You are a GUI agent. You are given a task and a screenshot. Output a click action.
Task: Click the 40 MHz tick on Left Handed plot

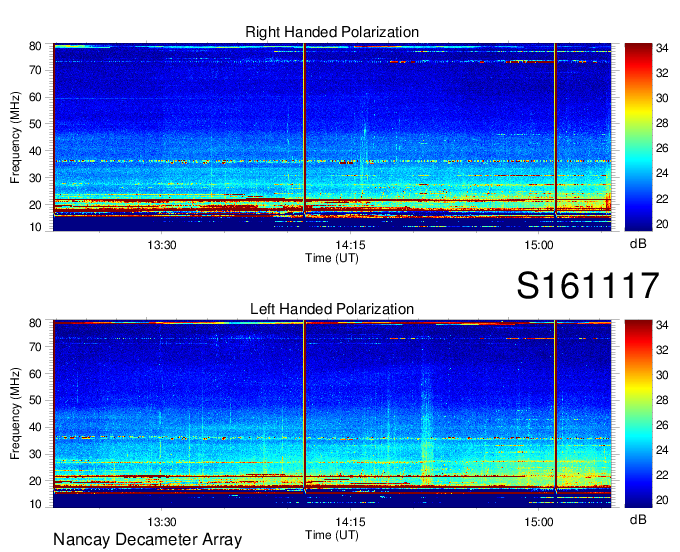click(x=35, y=427)
